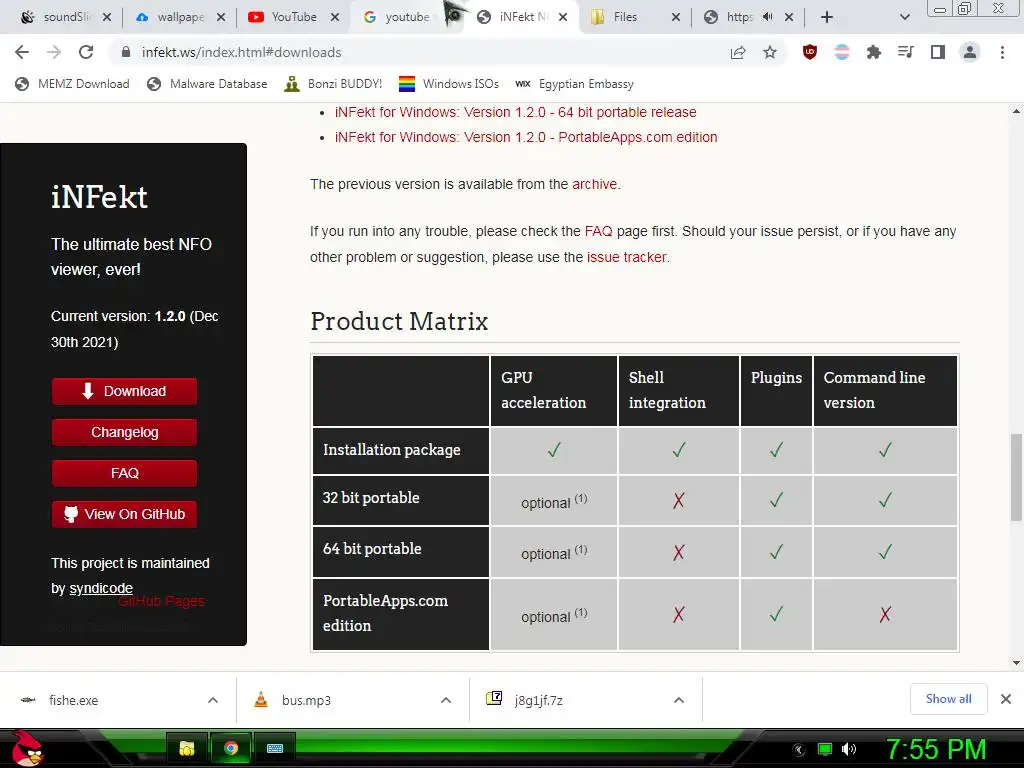Show hidden system tray icons arrow
The height and width of the screenshot is (768, 1024).
(x=799, y=750)
